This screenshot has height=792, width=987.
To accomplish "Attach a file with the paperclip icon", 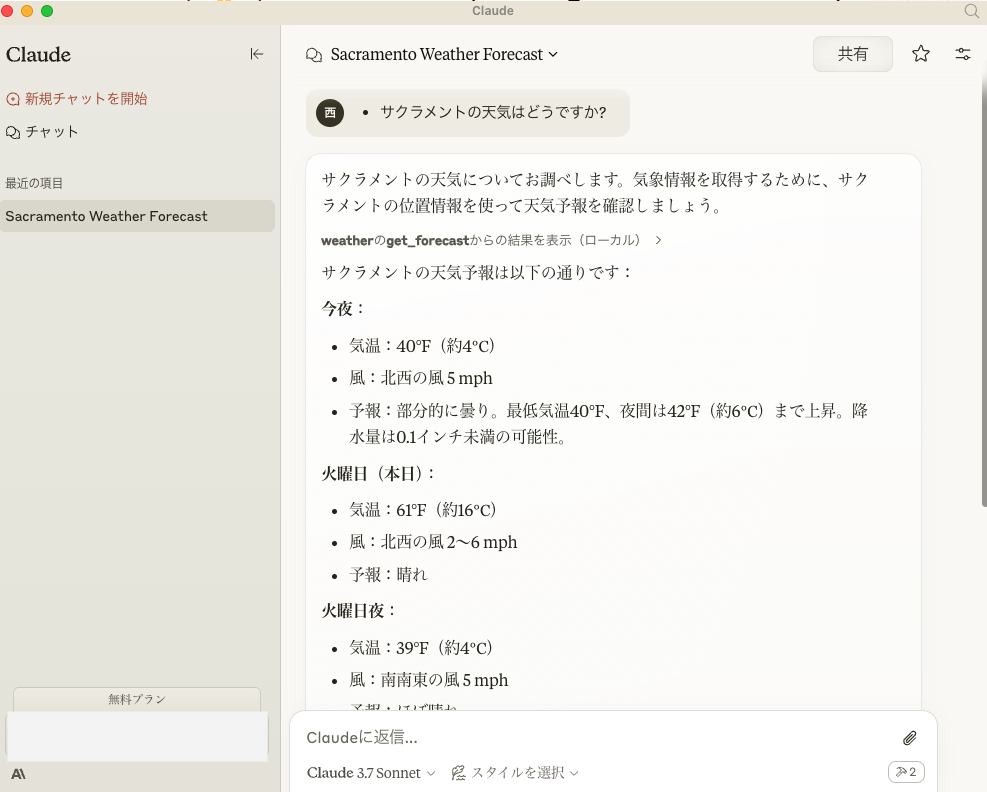I will (x=910, y=738).
